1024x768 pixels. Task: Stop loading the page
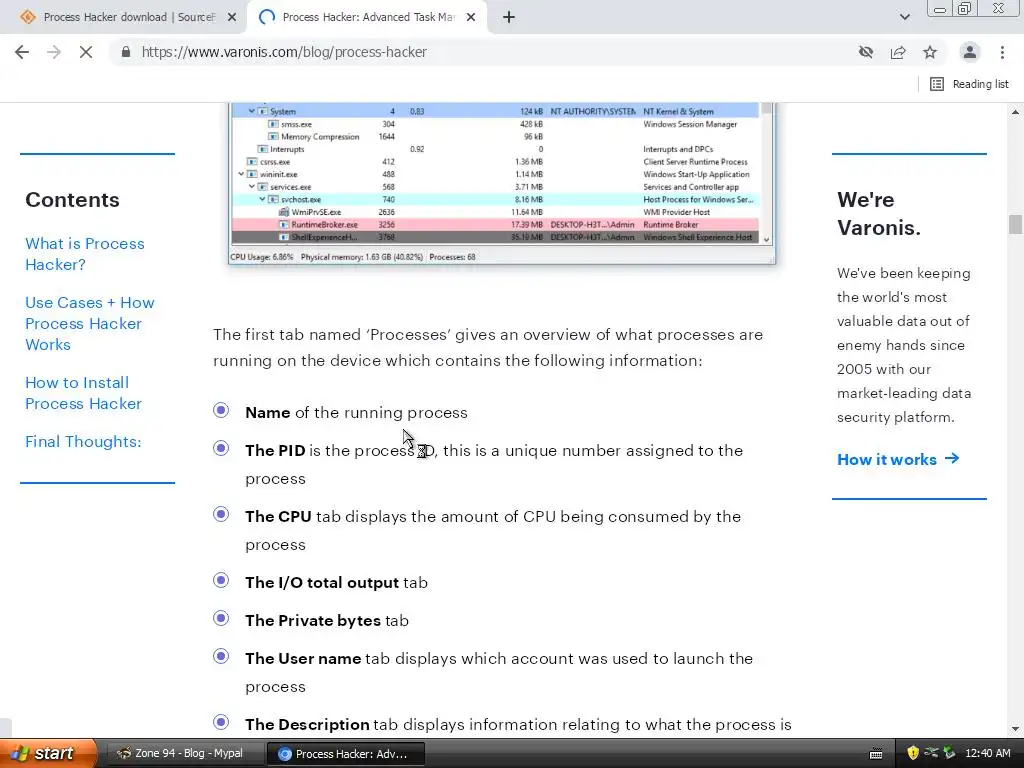coord(86,52)
